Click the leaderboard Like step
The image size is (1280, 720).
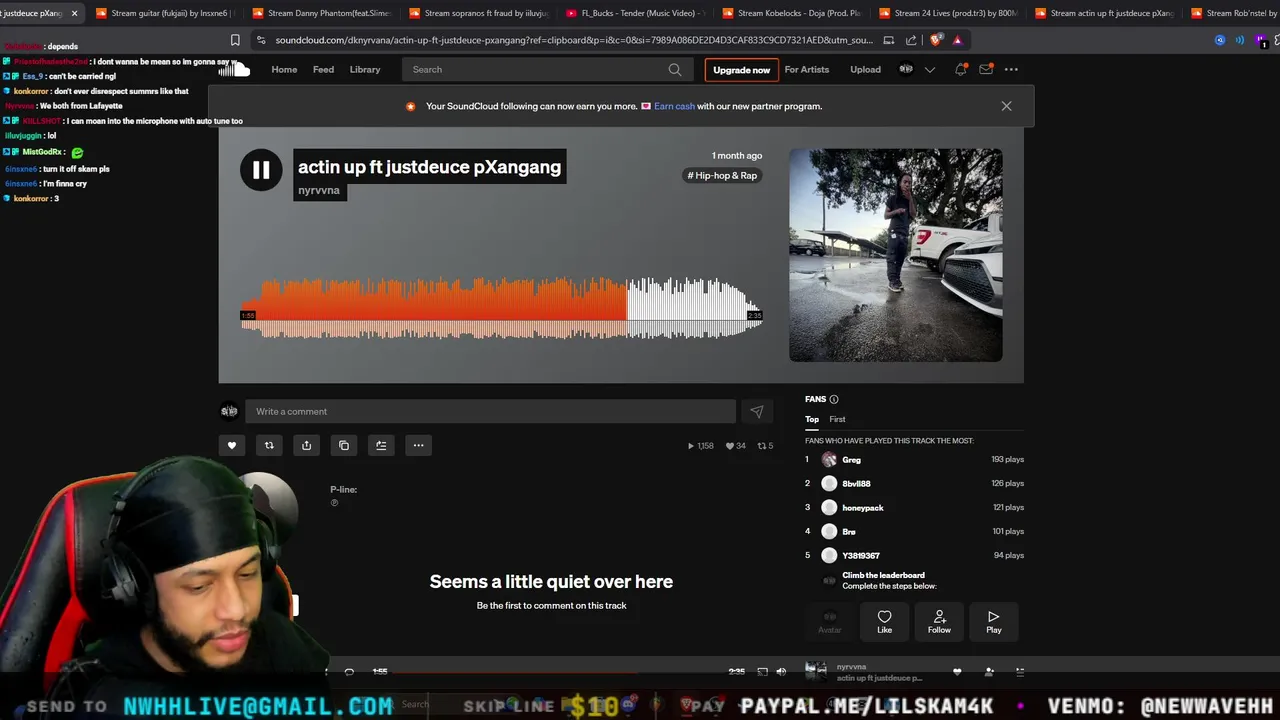884,622
